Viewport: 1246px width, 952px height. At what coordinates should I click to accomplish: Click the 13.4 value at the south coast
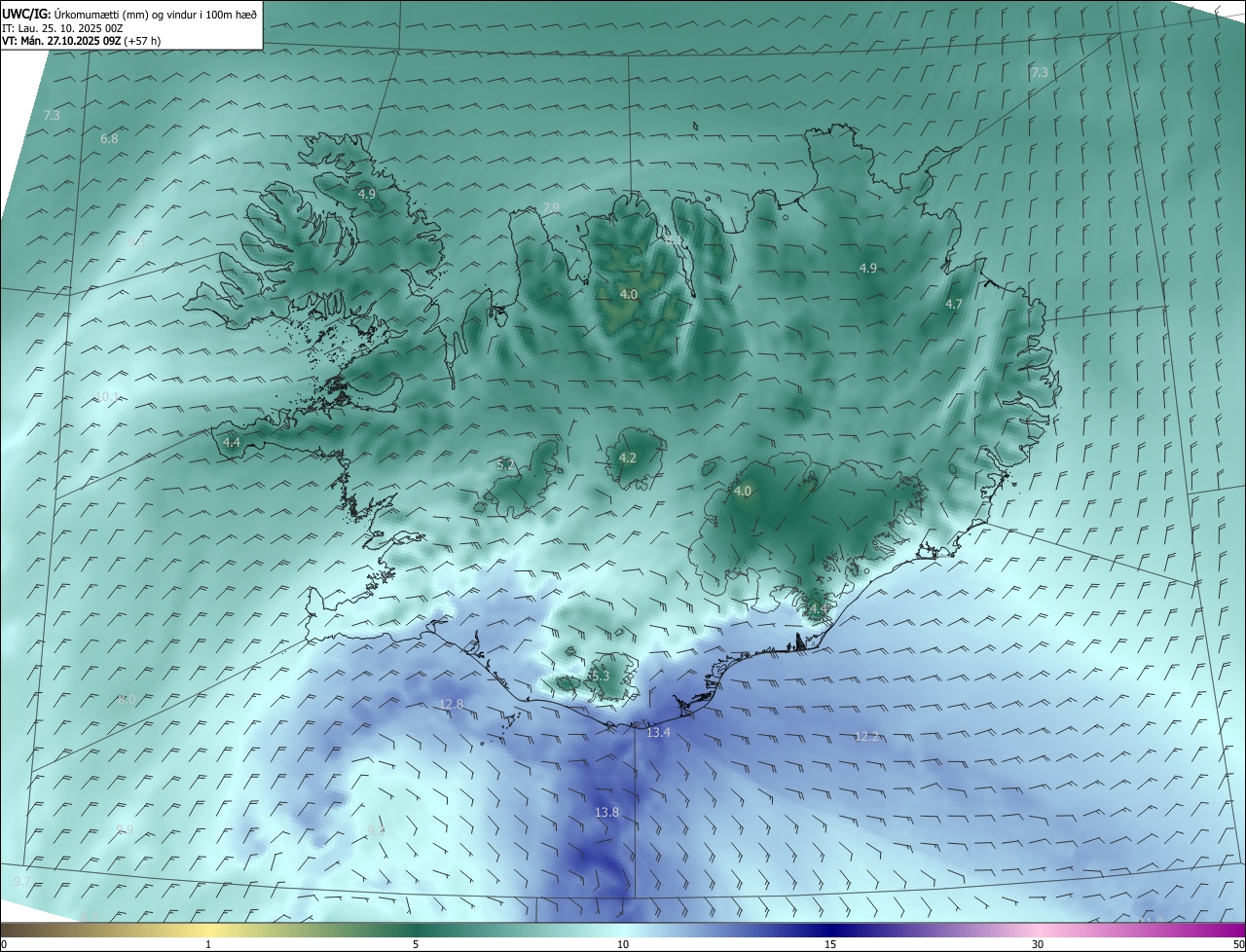coord(659,732)
